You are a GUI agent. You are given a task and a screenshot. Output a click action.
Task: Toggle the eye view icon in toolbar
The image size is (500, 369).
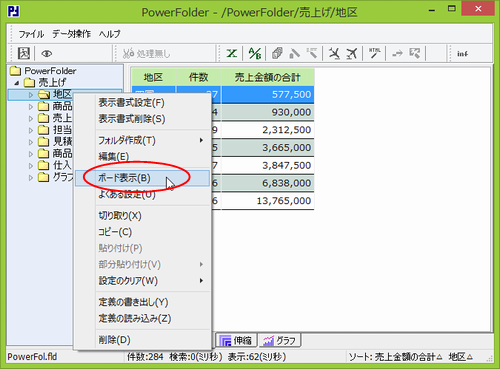tap(47, 53)
